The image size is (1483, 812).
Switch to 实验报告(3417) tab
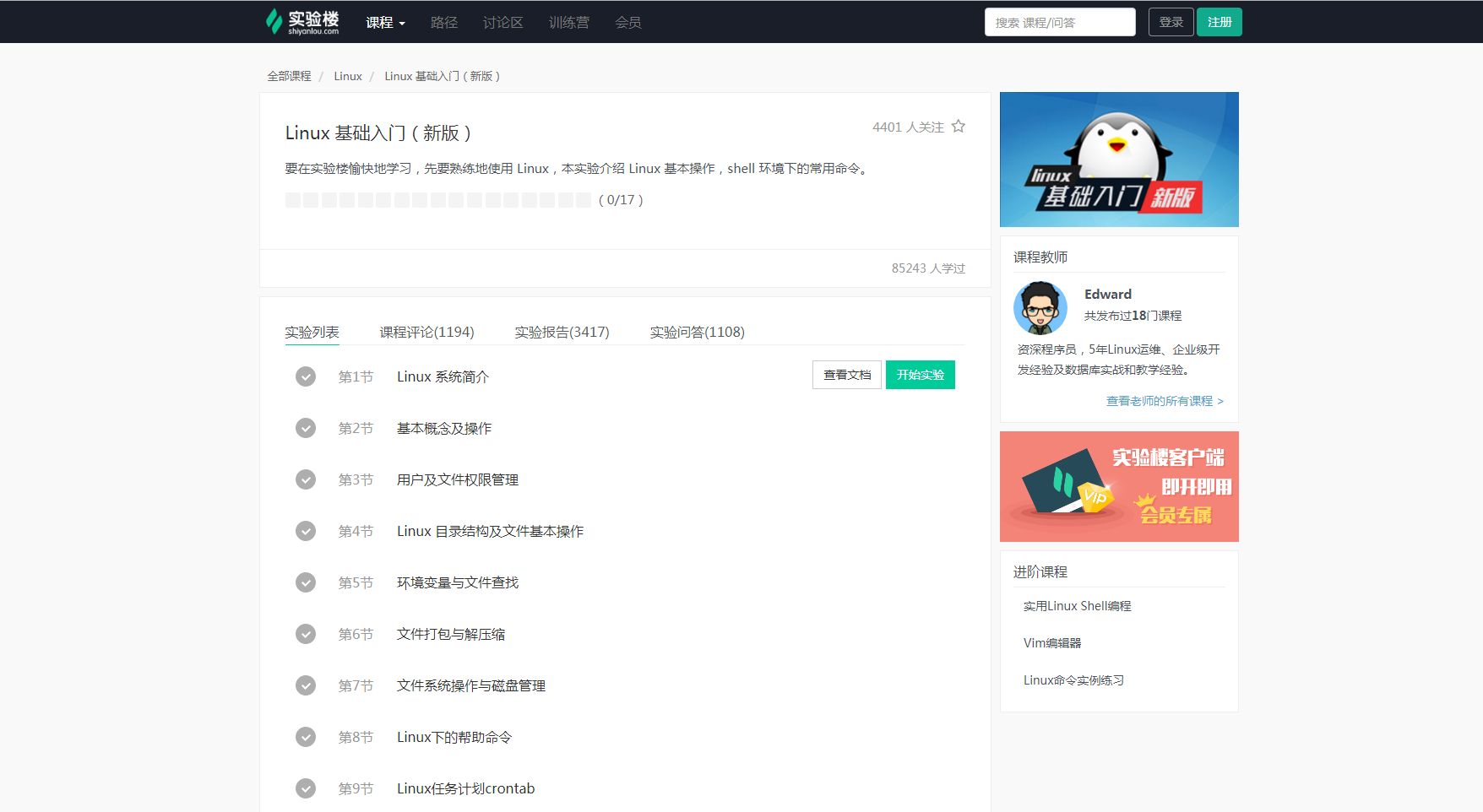coord(562,332)
